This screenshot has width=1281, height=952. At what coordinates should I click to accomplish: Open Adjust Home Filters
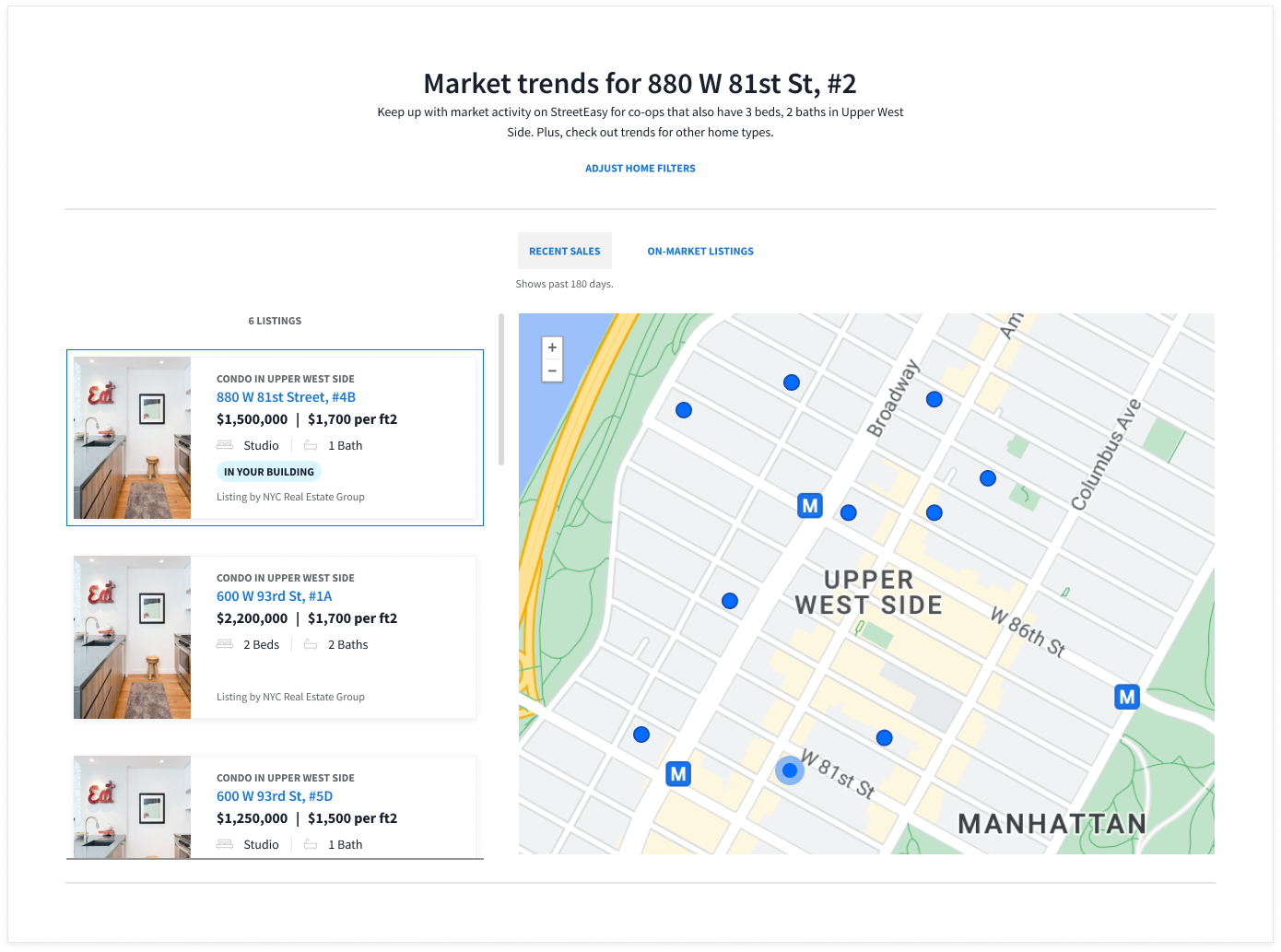pyautogui.click(x=640, y=168)
